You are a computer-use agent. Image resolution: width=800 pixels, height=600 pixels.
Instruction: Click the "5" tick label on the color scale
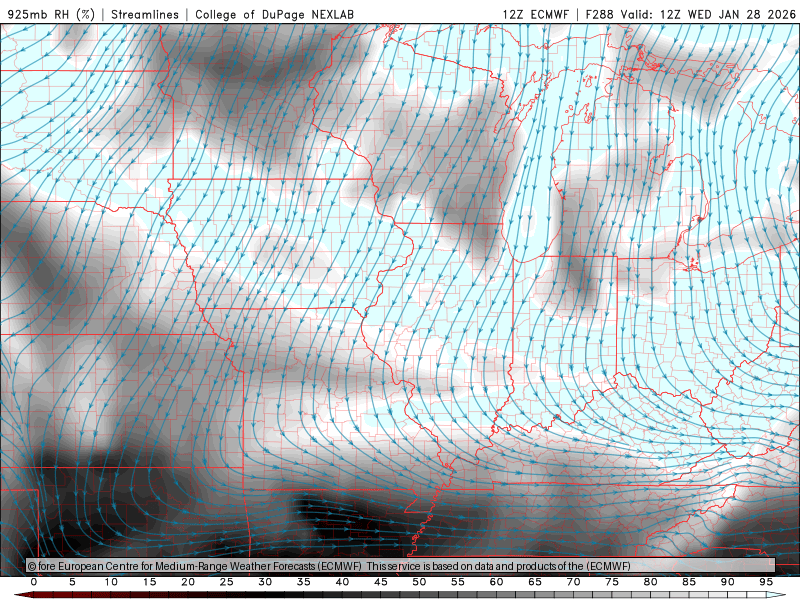point(72,582)
